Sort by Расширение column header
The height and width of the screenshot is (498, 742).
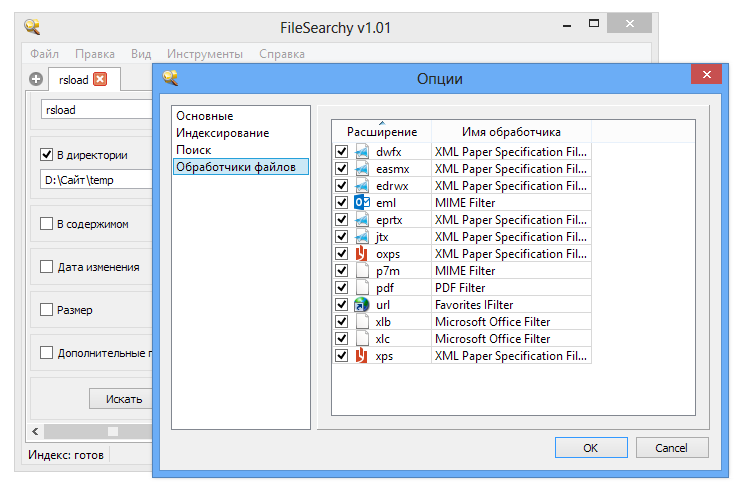(382, 132)
